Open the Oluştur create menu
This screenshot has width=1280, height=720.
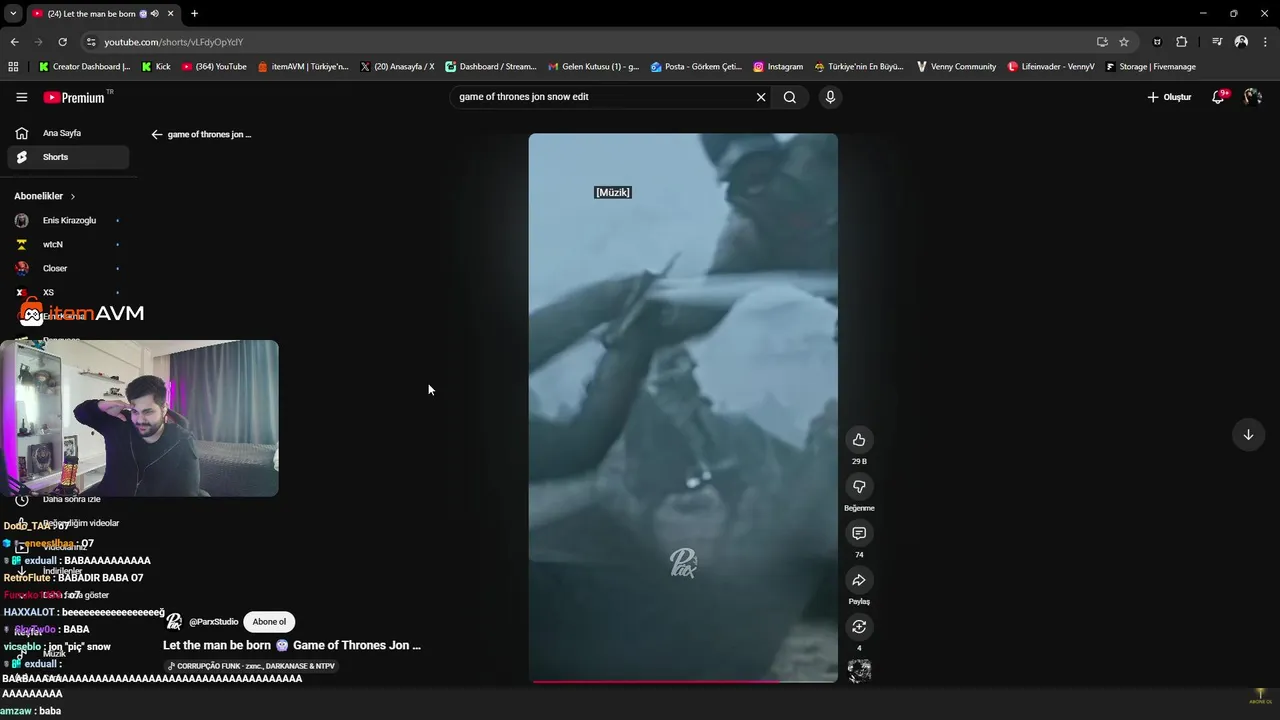[1169, 97]
